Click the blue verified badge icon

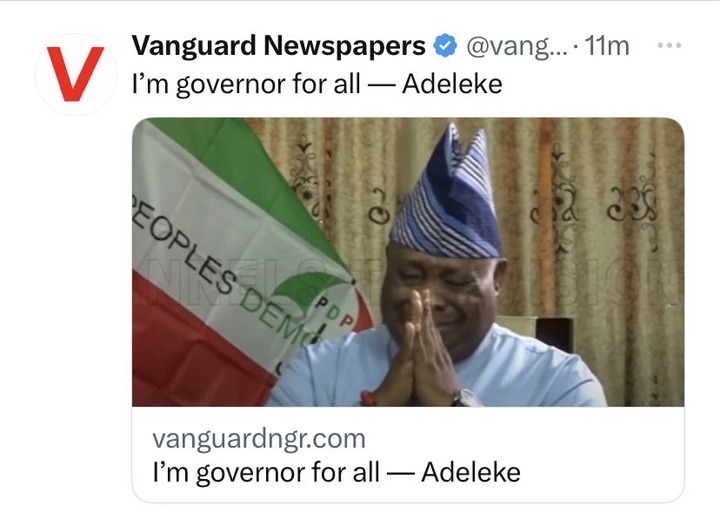[445, 46]
